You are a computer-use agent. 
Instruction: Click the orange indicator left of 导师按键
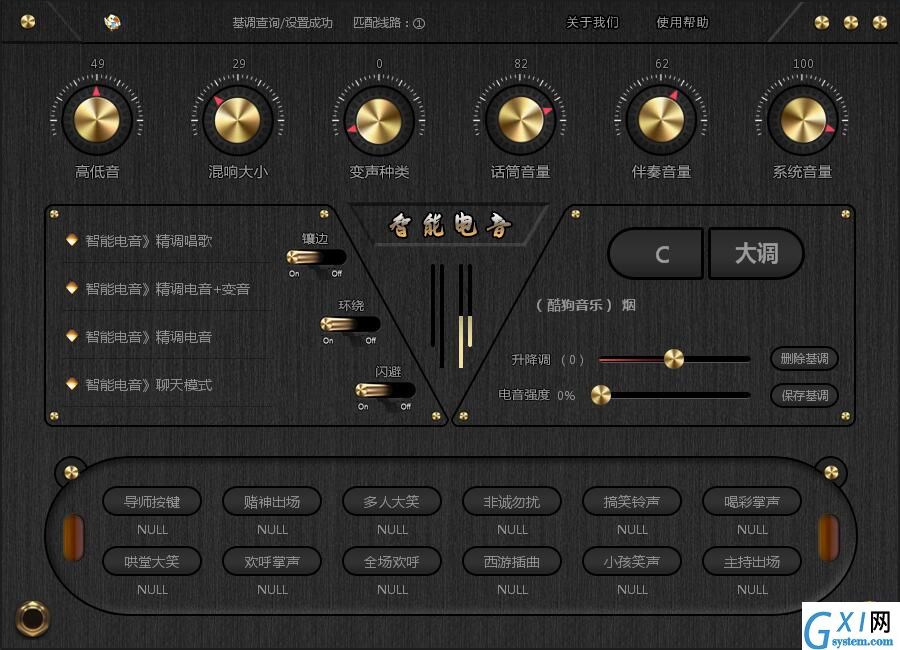tap(73, 537)
